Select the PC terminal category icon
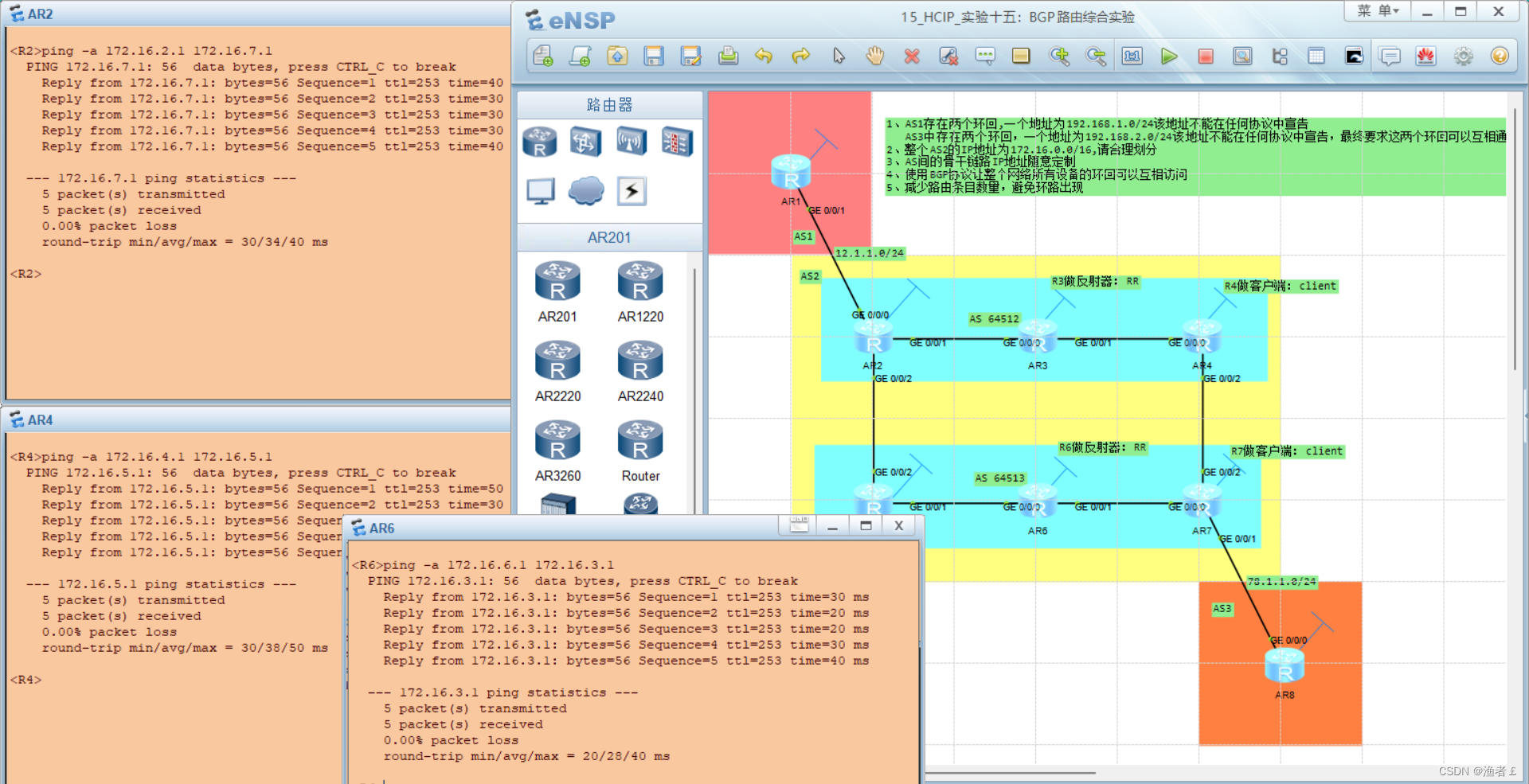 click(x=540, y=191)
